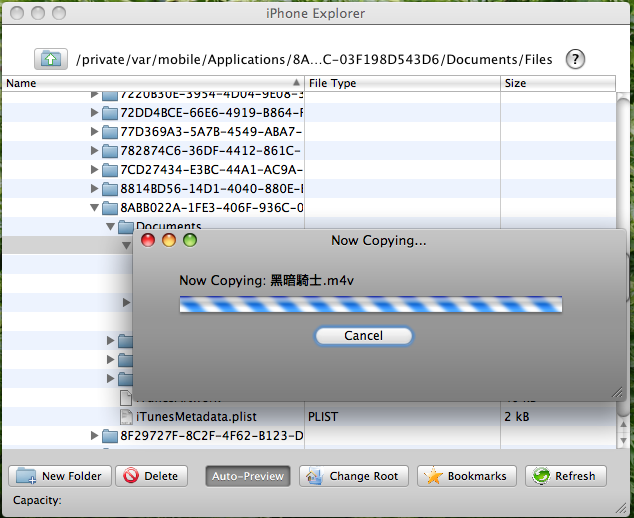The height and width of the screenshot is (518, 634).
Task: Select folder icon for 77D369A3-5A7B-4549-ABA7
Action: pos(110,132)
